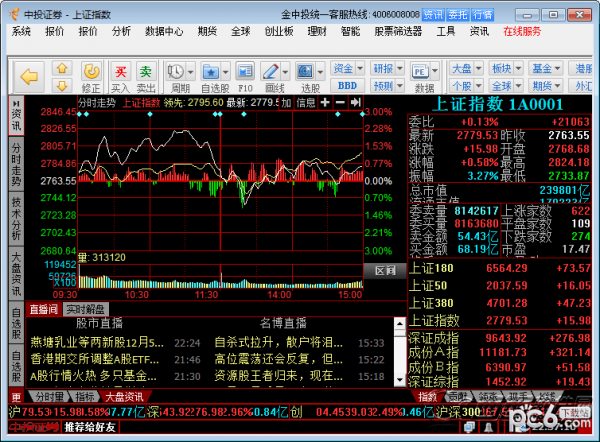
Task: Open the 选股 stock screener icon
Action: [x=305, y=71]
